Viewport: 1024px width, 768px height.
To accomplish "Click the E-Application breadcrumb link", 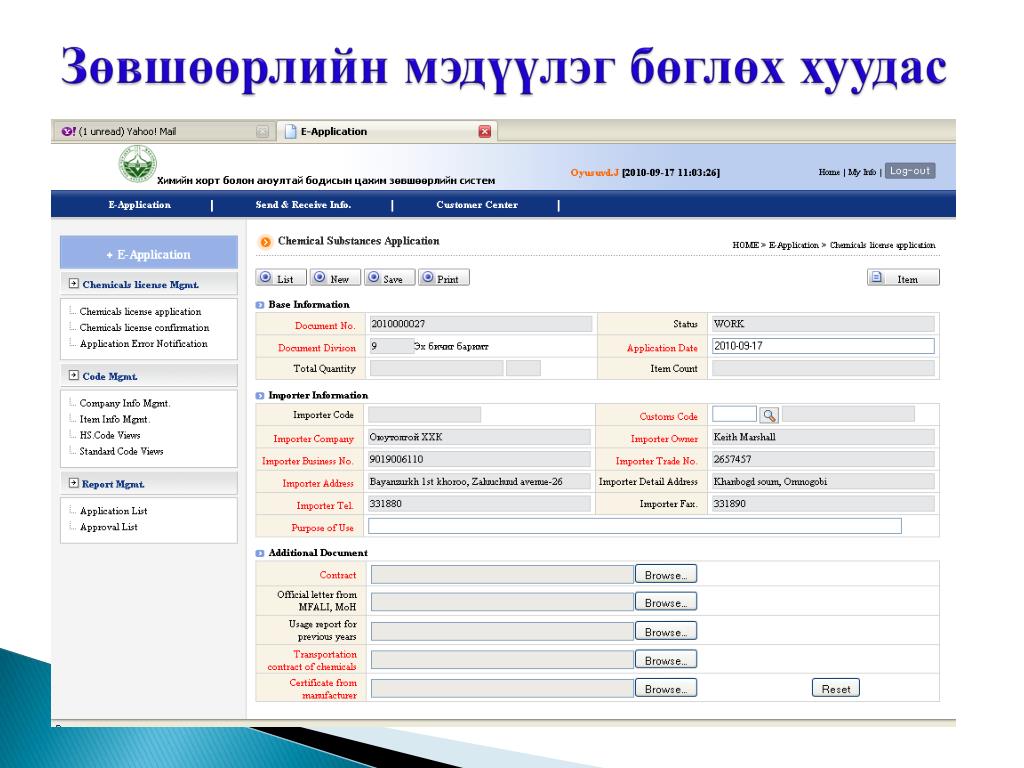I will coord(793,245).
